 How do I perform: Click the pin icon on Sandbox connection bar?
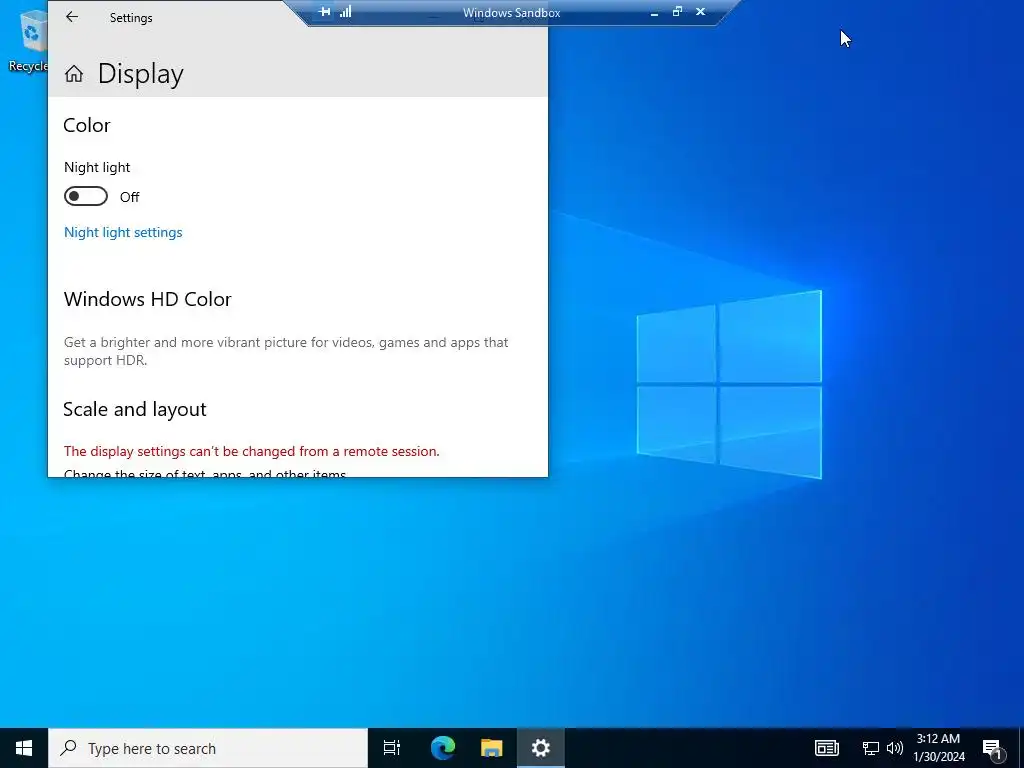(x=324, y=12)
